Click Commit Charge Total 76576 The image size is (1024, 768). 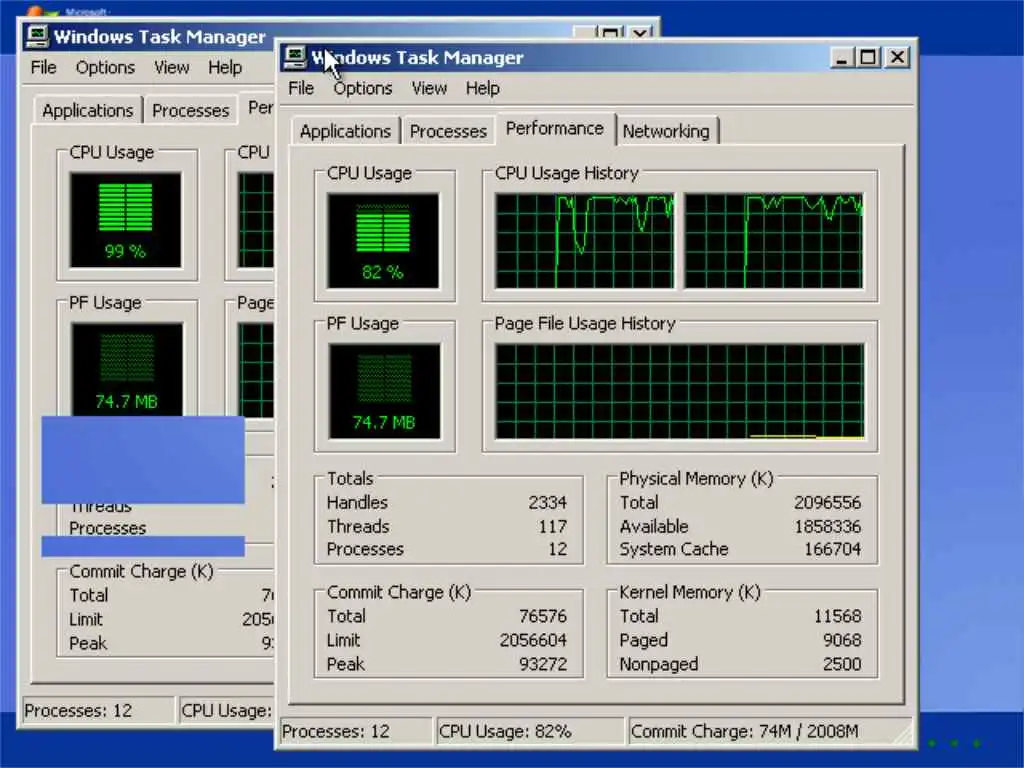point(543,616)
